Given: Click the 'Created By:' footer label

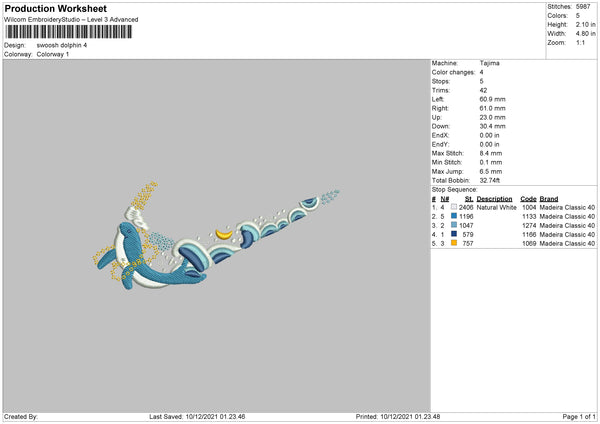Looking at the screenshot, I should click(x=21, y=416).
